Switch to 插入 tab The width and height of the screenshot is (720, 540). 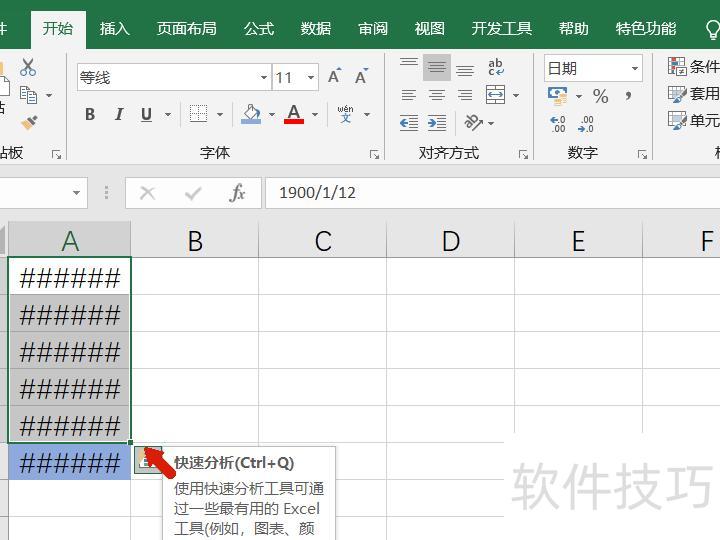pos(115,28)
